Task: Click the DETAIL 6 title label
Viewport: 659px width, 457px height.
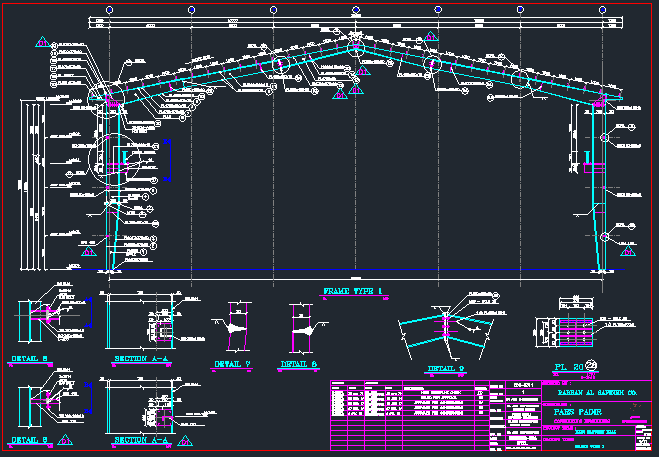Action: (299, 365)
